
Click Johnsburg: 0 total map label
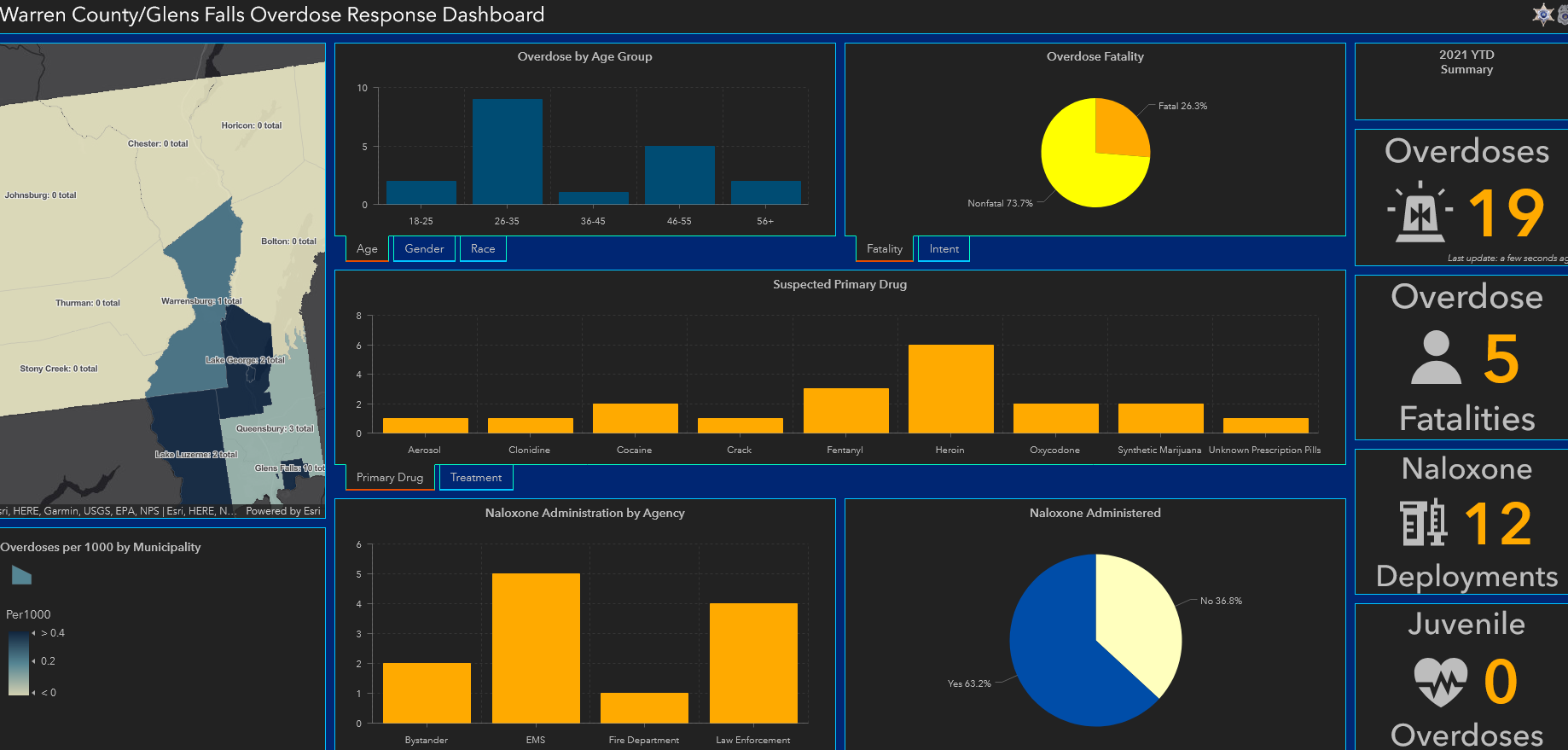click(x=40, y=195)
